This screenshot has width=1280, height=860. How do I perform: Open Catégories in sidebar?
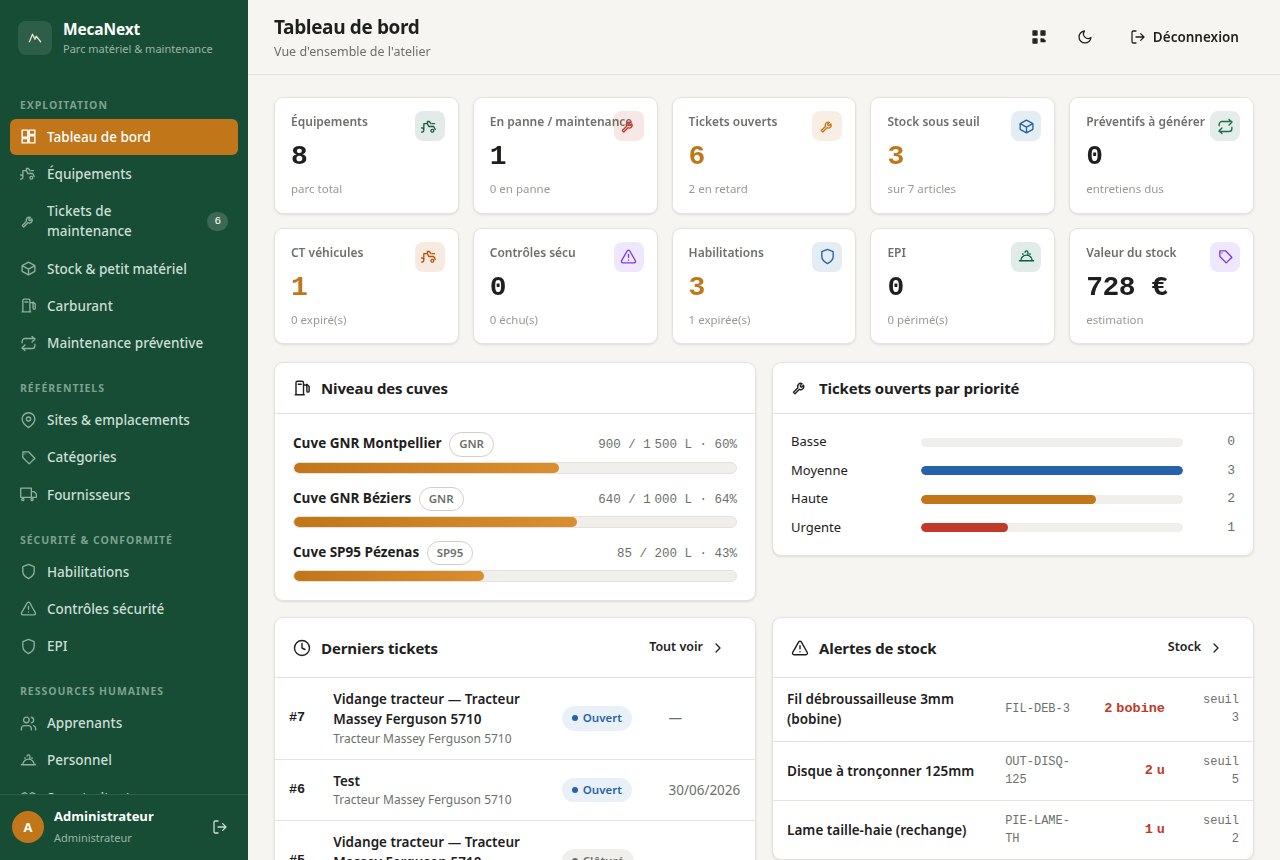tap(124, 457)
